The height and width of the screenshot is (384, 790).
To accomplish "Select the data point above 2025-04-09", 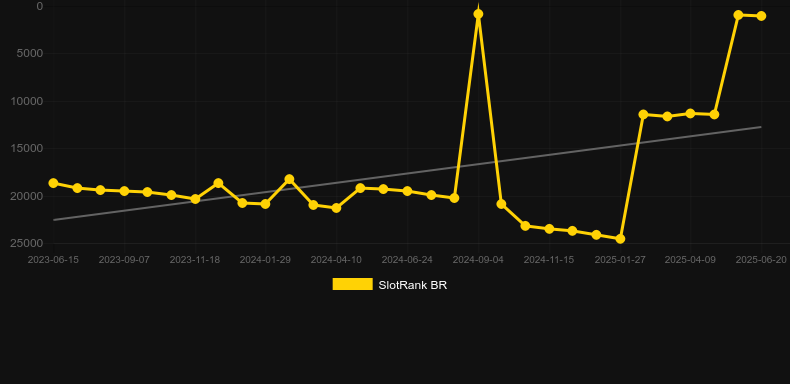I will (690, 114).
